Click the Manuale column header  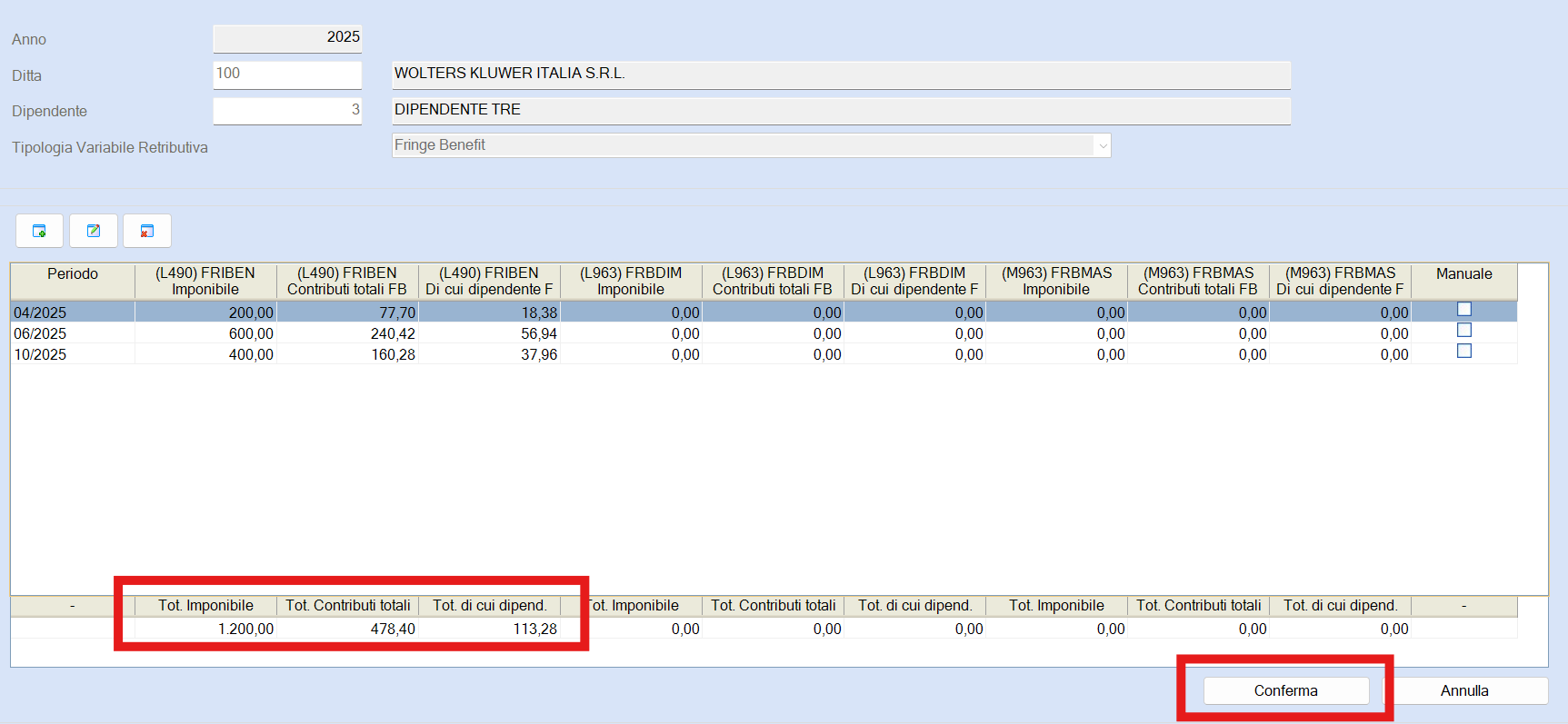click(x=1463, y=282)
